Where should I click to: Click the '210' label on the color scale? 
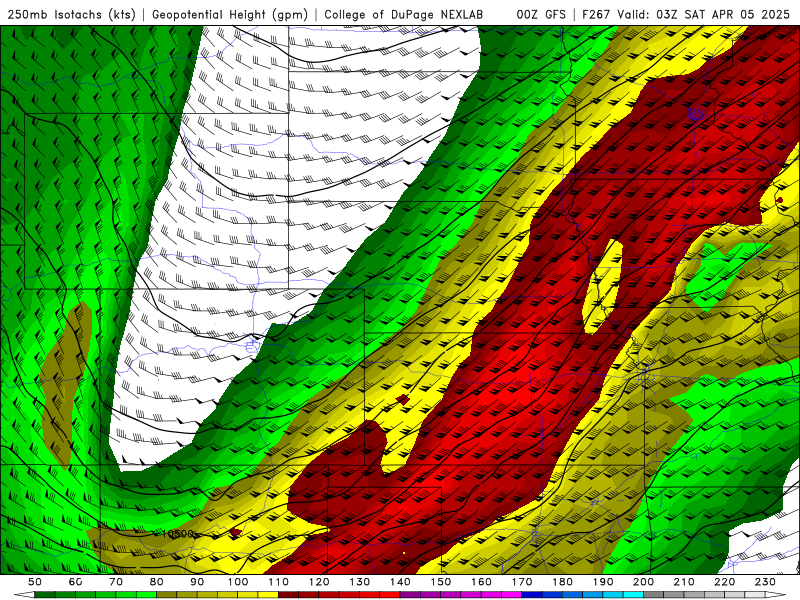(684, 582)
